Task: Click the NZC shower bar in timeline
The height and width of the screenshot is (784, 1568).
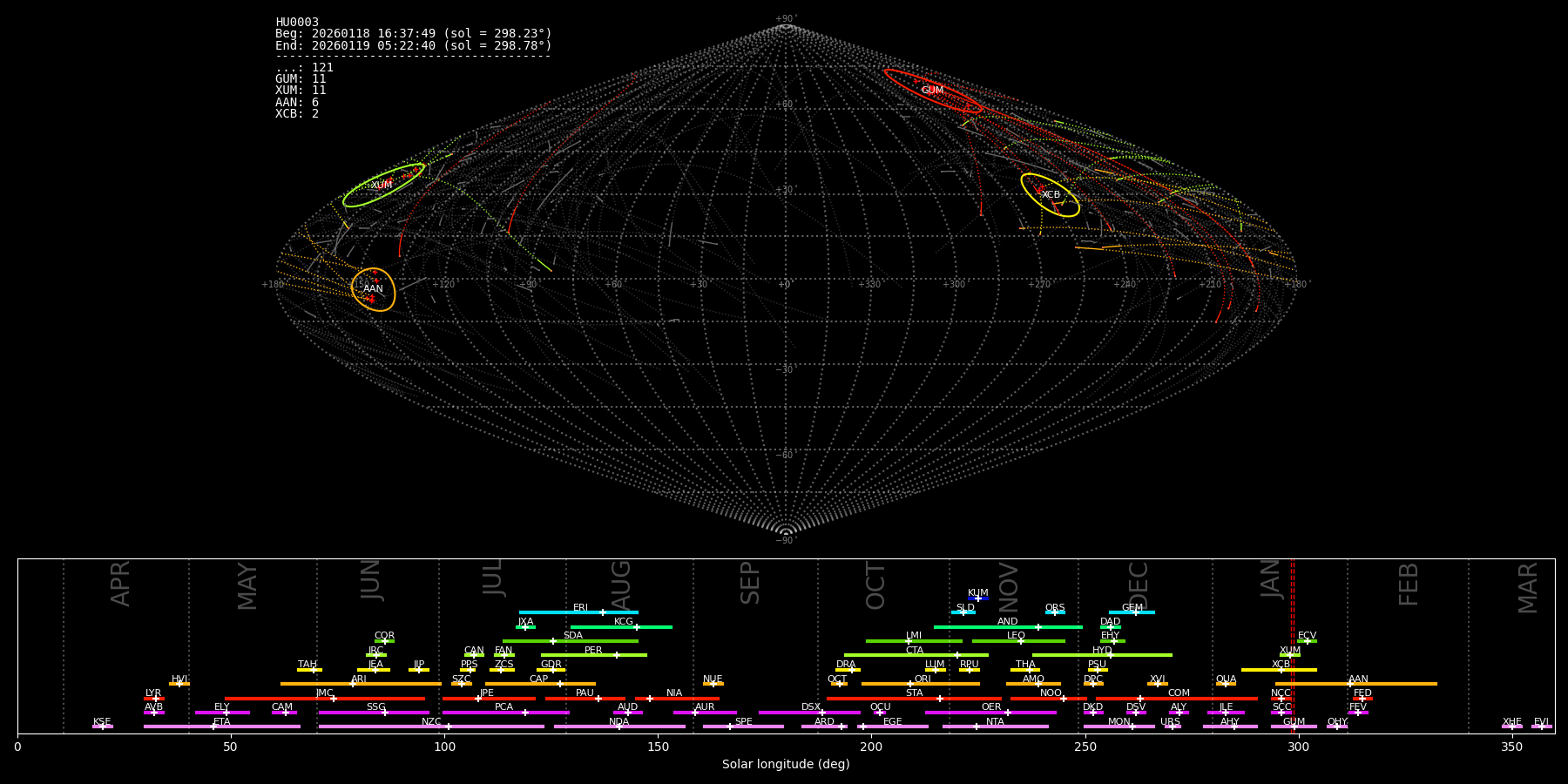Action: point(431,727)
